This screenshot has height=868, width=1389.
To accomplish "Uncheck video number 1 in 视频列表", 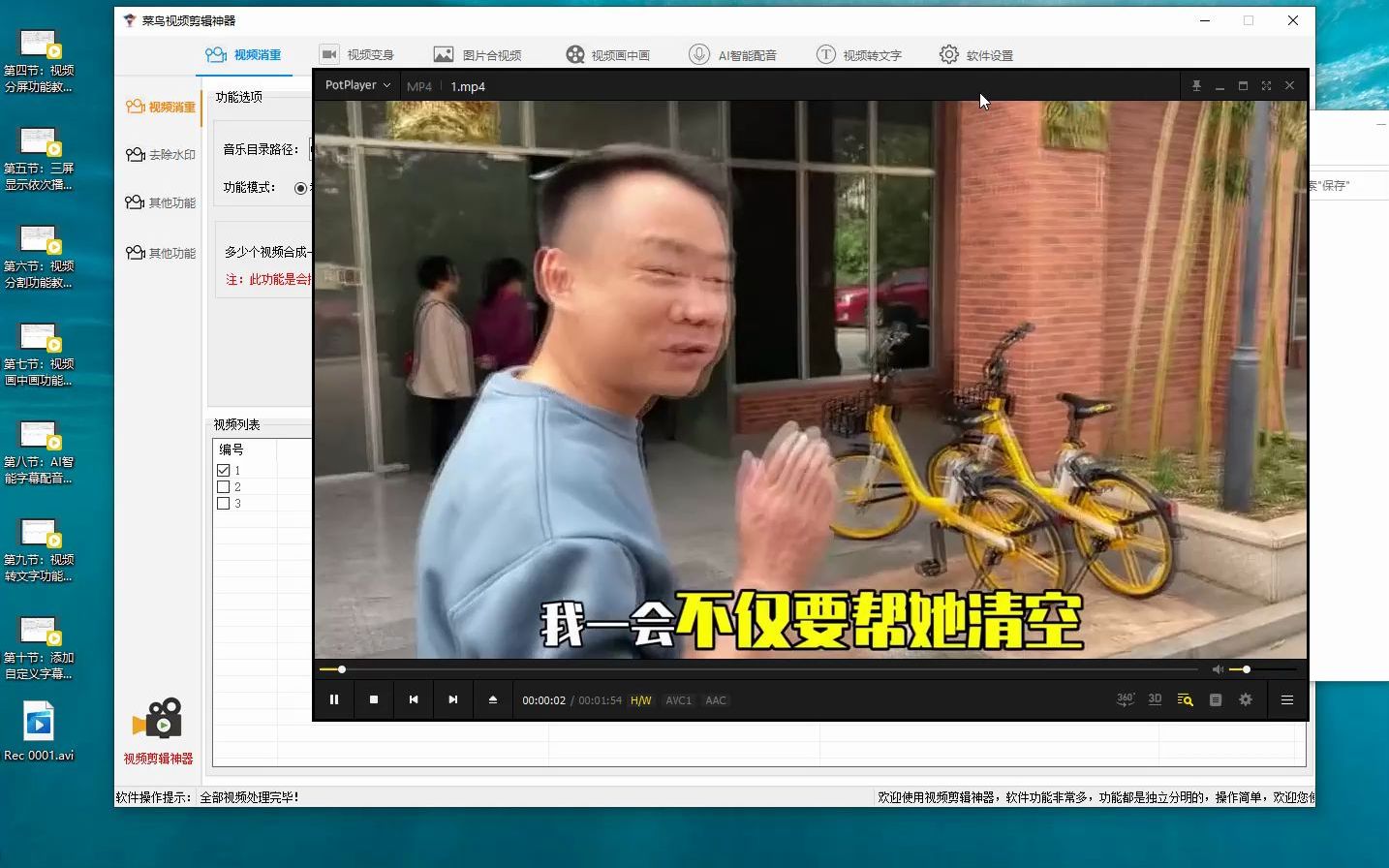I will point(222,470).
